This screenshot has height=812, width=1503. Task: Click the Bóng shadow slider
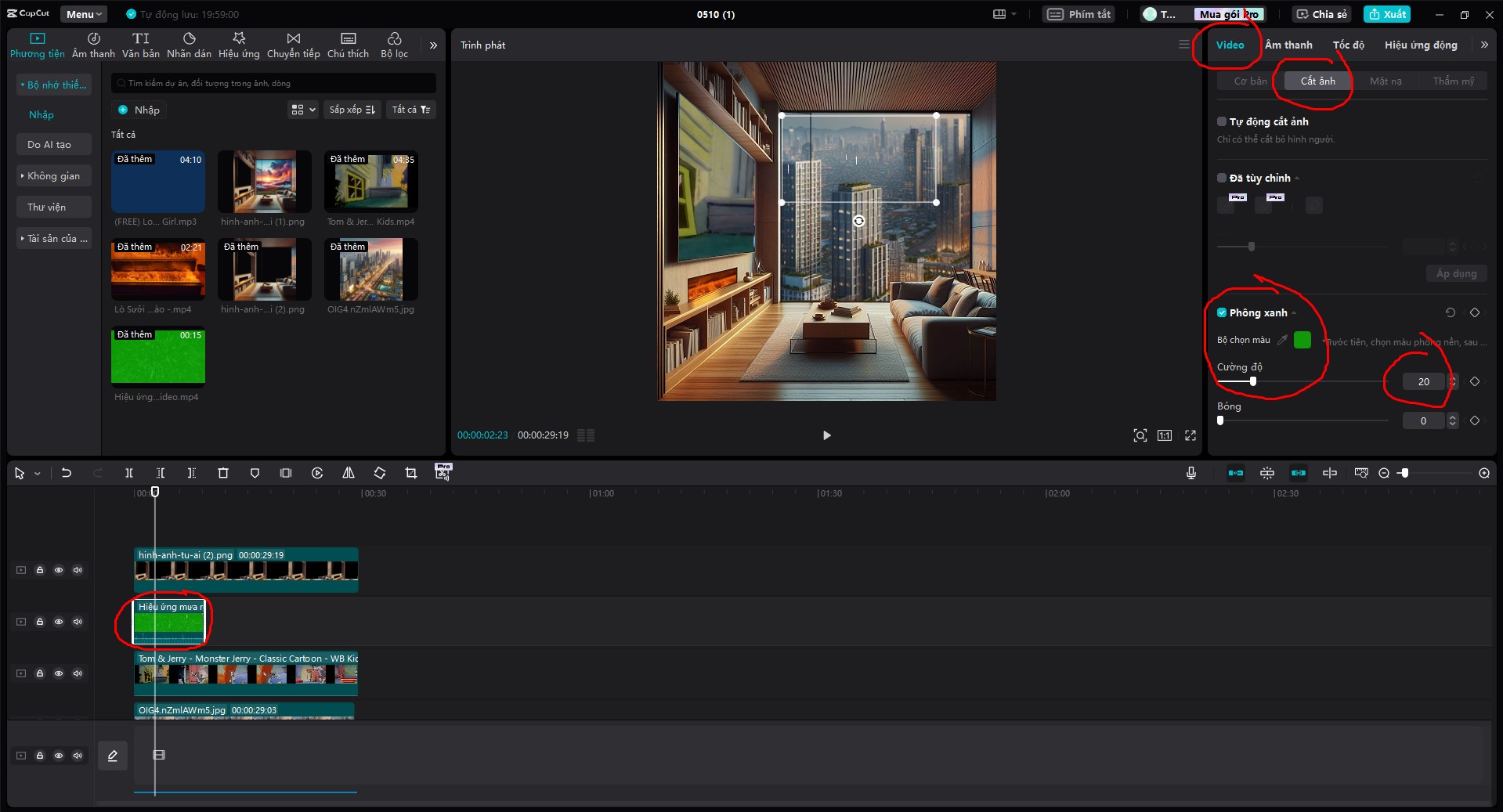(1303, 420)
